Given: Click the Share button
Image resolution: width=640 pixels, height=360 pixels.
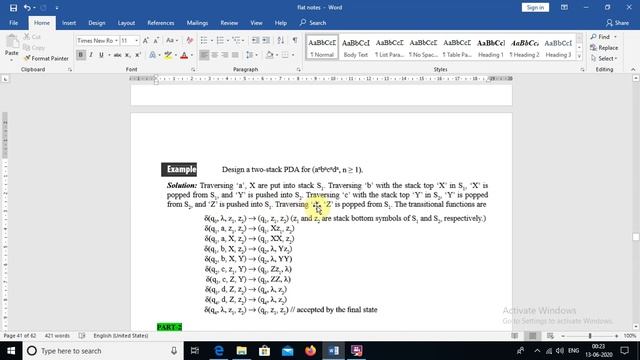Looking at the screenshot, I should point(617,23).
